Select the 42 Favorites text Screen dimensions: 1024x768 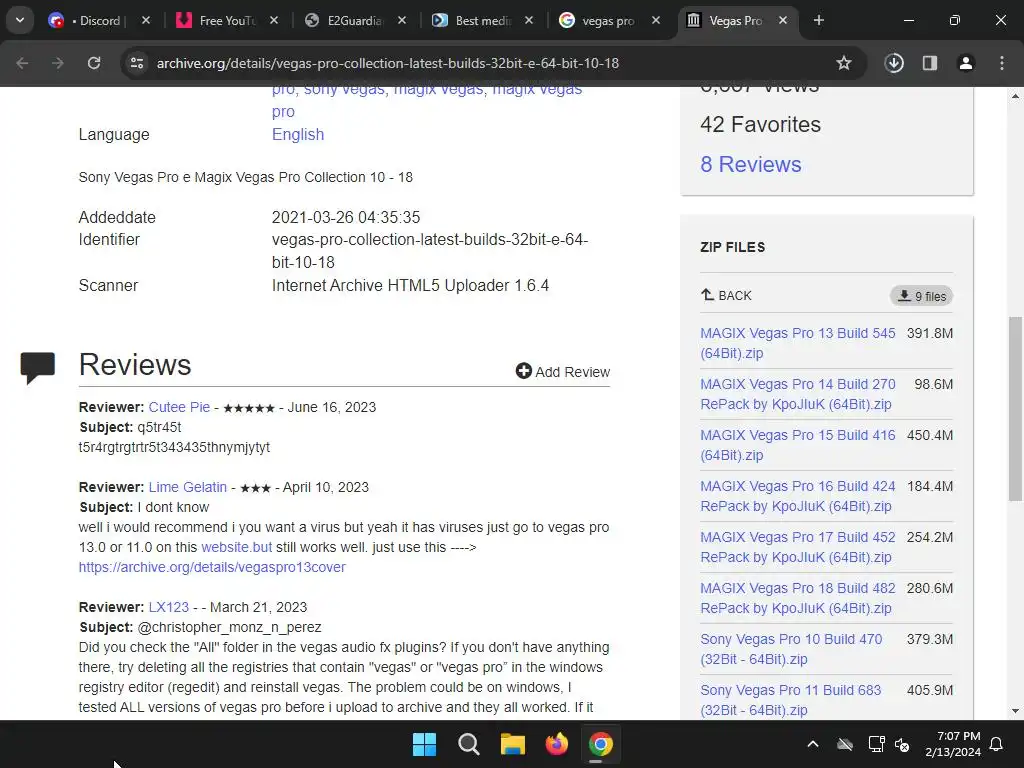(x=760, y=124)
